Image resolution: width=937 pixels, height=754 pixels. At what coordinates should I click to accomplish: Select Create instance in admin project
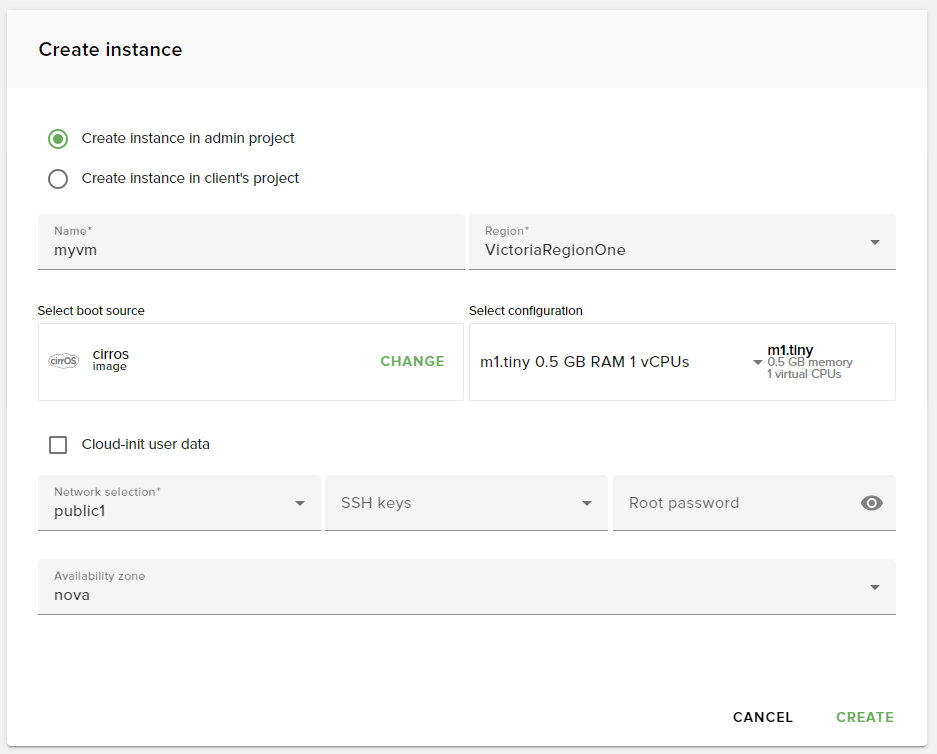(x=58, y=139)
